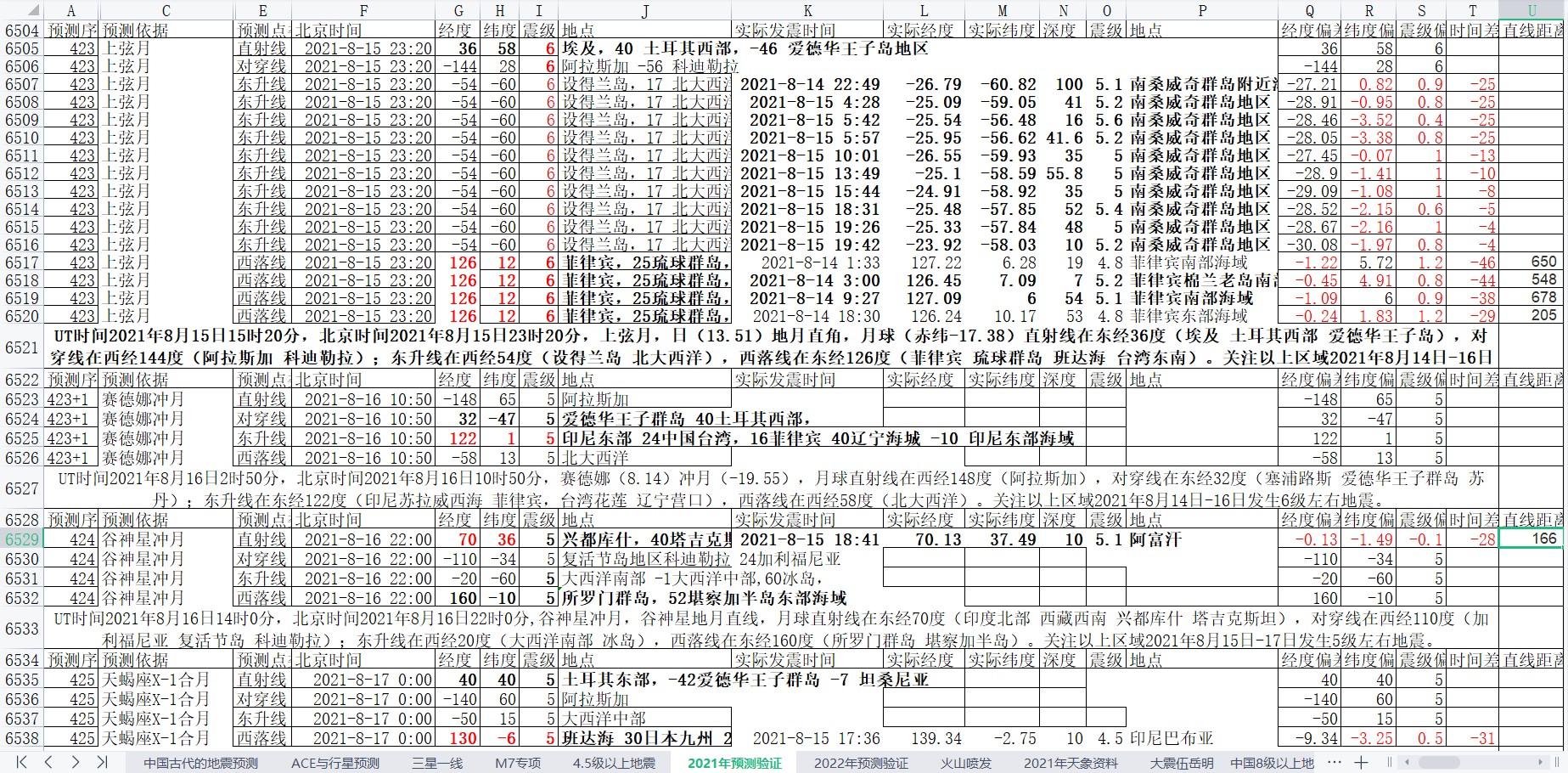The height and width of the screenshot is (773, 1568).
Task: Click the 2021-8-16 22:00 cell in row 6529
Action: [x=364, y=539]
